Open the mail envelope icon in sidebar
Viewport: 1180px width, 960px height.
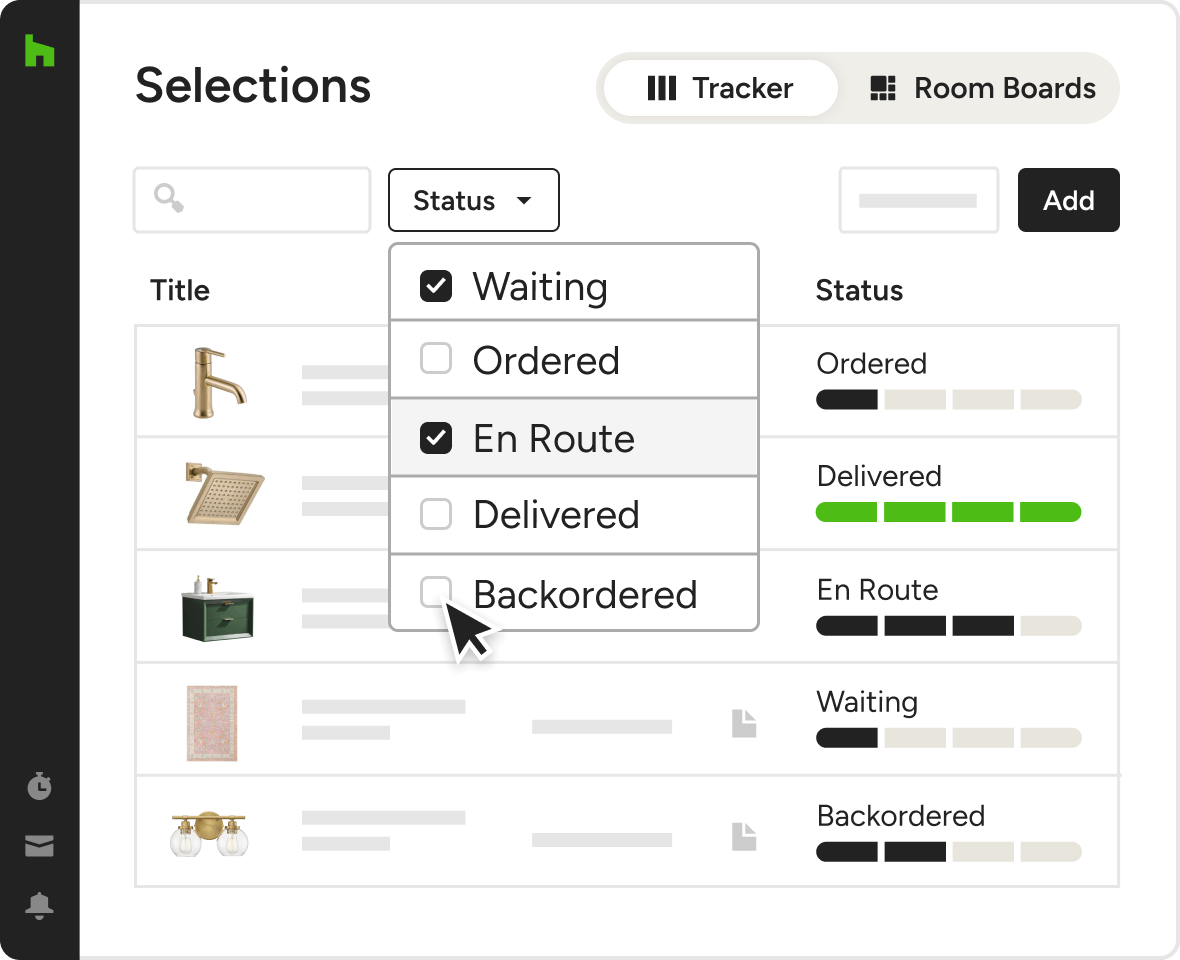[x=39, y=846]
